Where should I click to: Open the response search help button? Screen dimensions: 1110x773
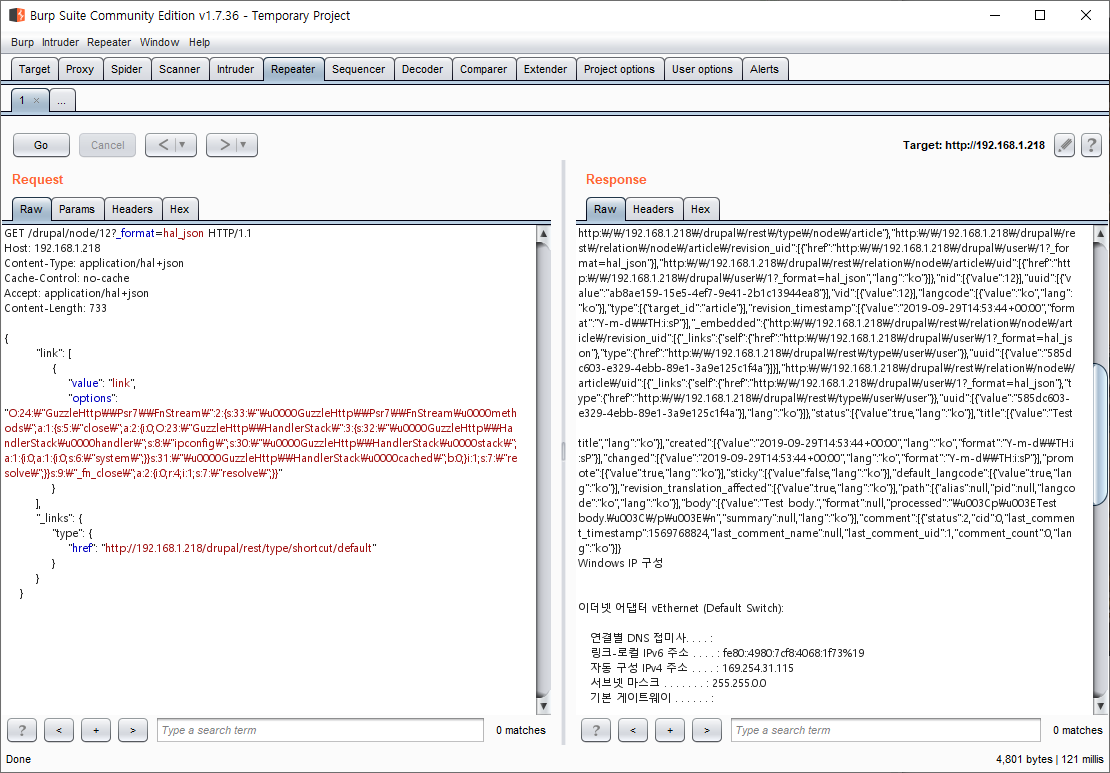[596, 730]
